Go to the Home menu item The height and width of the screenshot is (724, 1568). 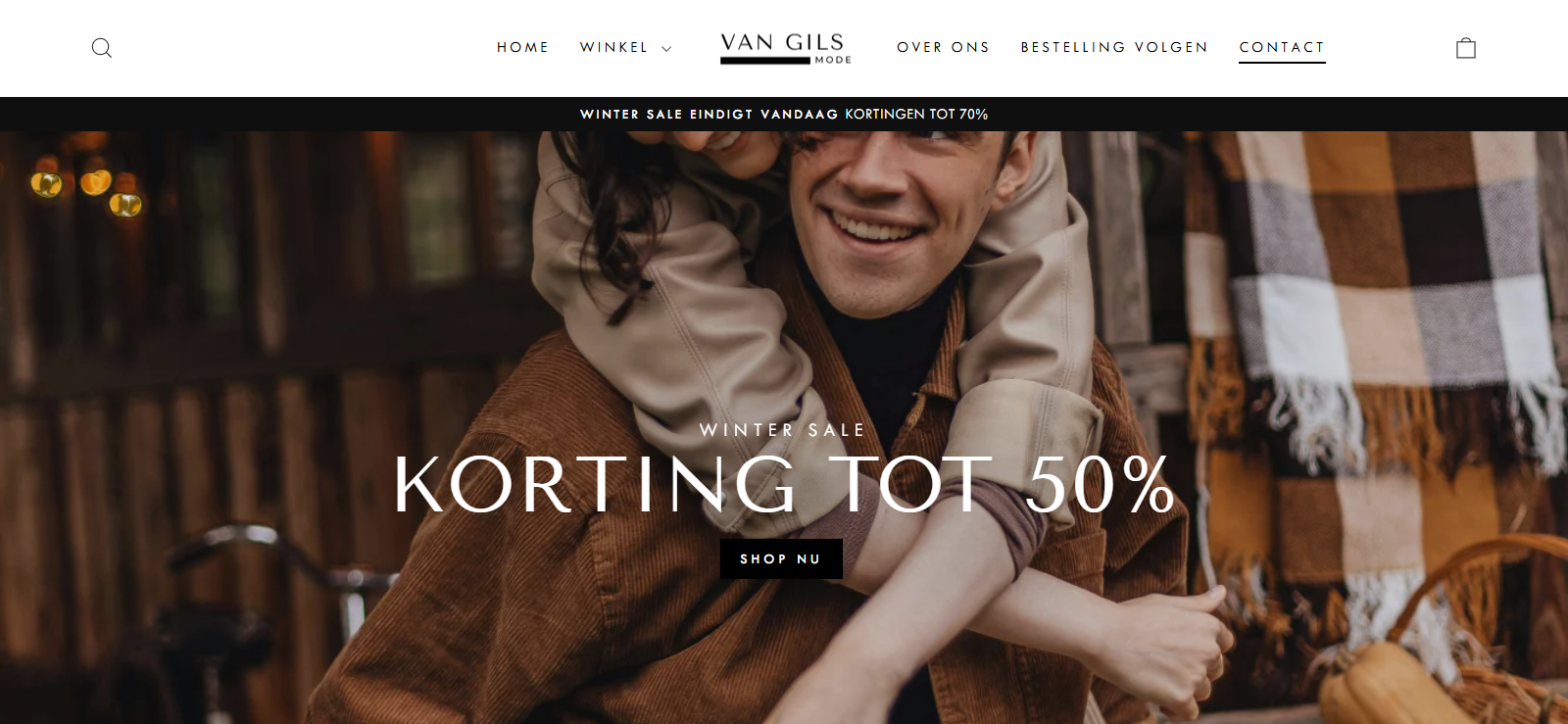tap(522, 47)
